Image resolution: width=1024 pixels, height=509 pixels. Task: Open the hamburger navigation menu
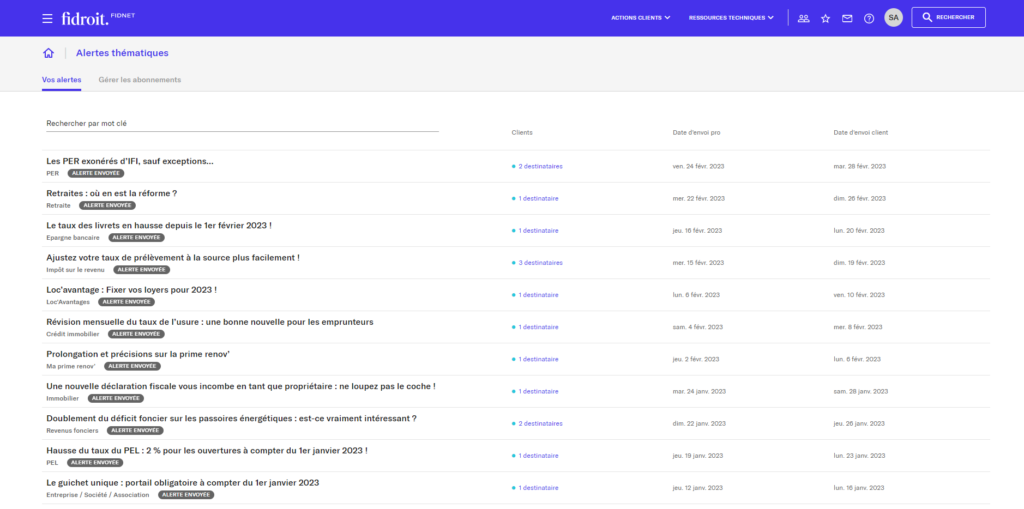click(x=48, y=18)
